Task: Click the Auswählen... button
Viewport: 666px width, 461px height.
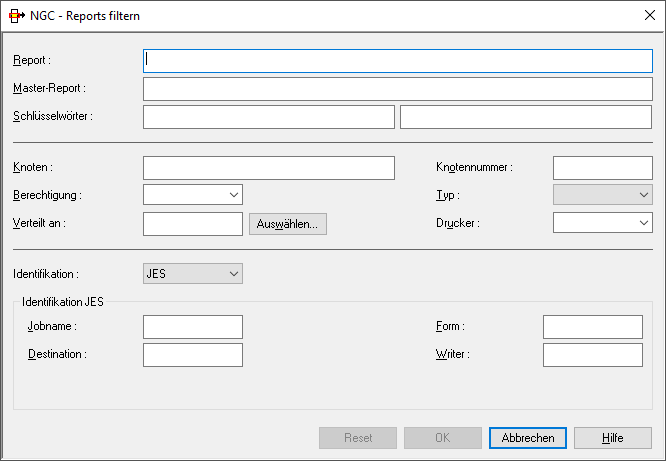Action: coord(288,224)
